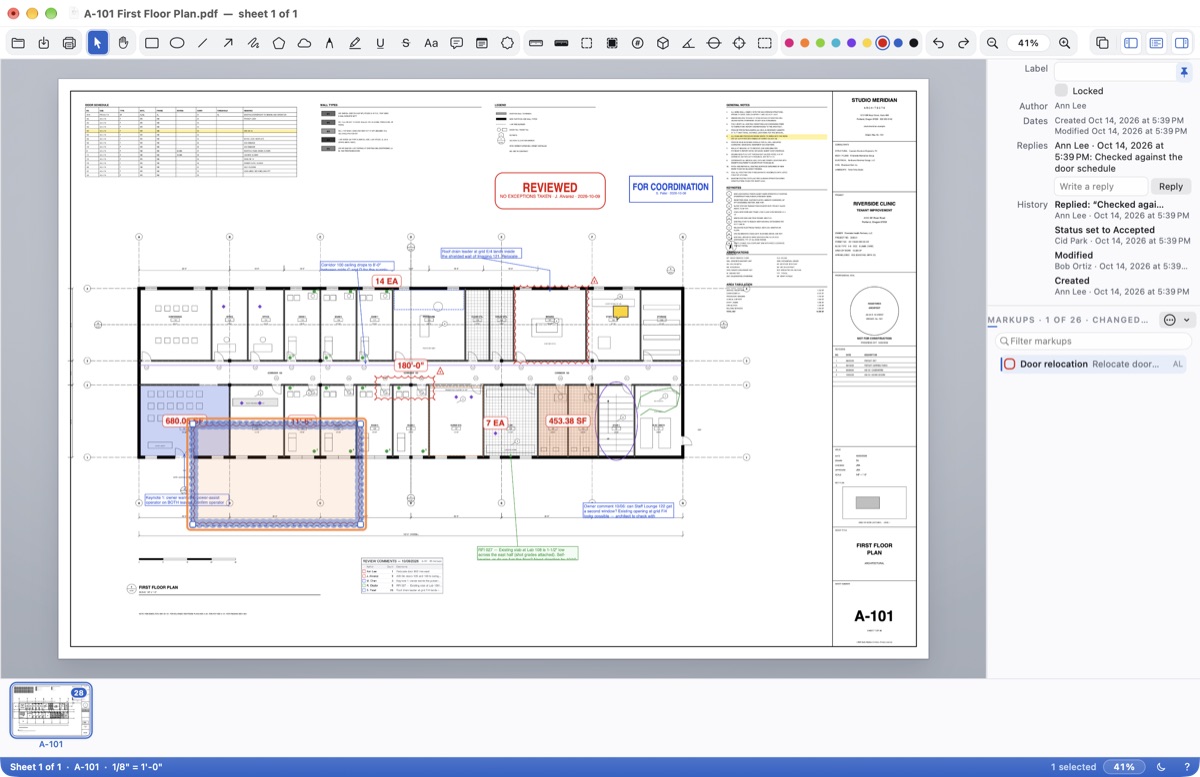
Task: Open the markups options dropdown
Action: (x=1177, y=320)
